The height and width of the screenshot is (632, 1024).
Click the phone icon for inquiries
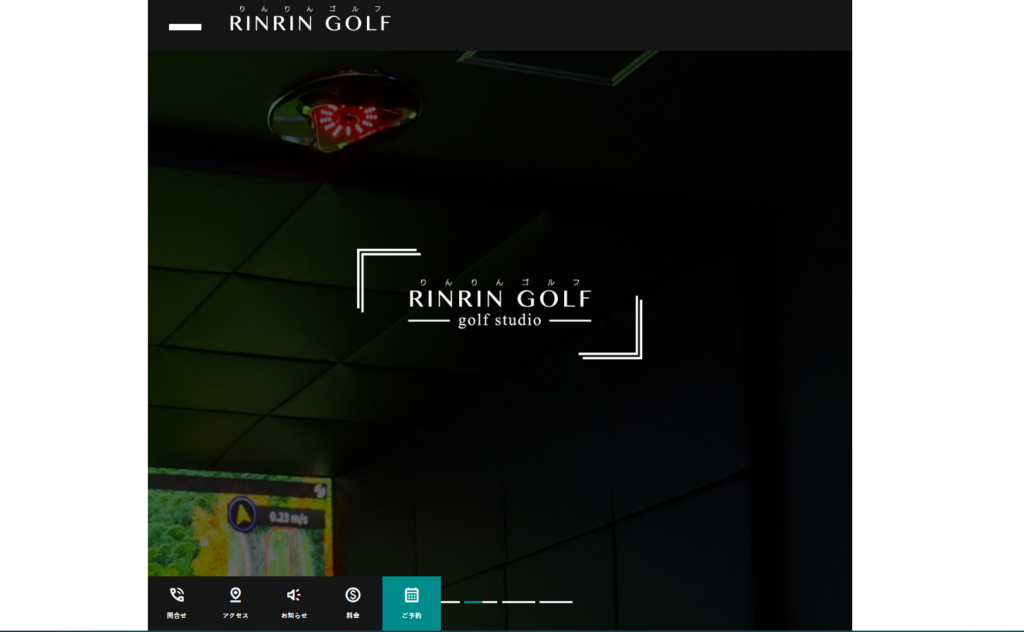click(177, 595)
